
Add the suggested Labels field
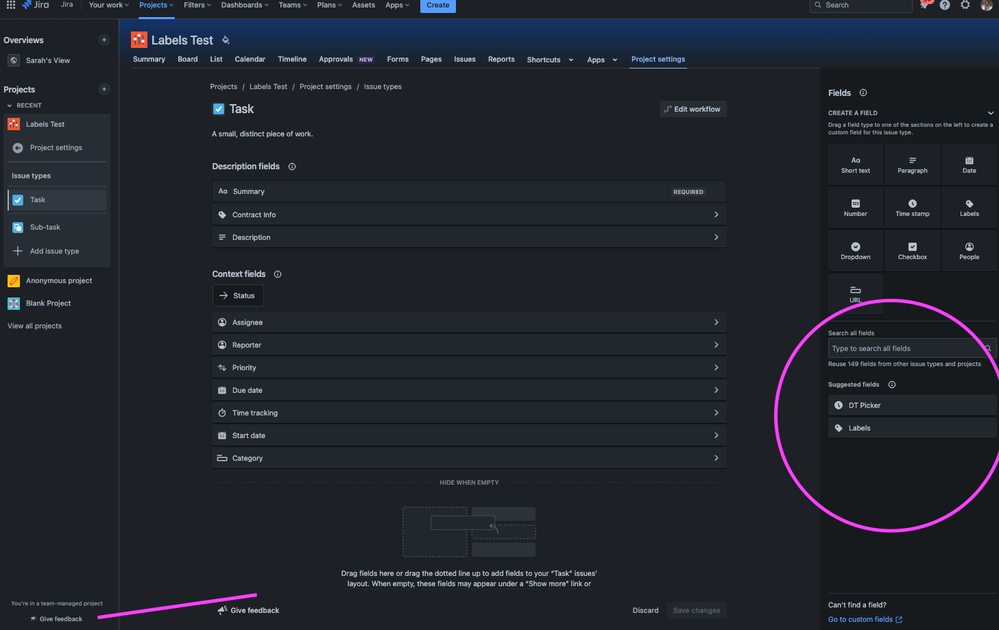pos(912,428)
